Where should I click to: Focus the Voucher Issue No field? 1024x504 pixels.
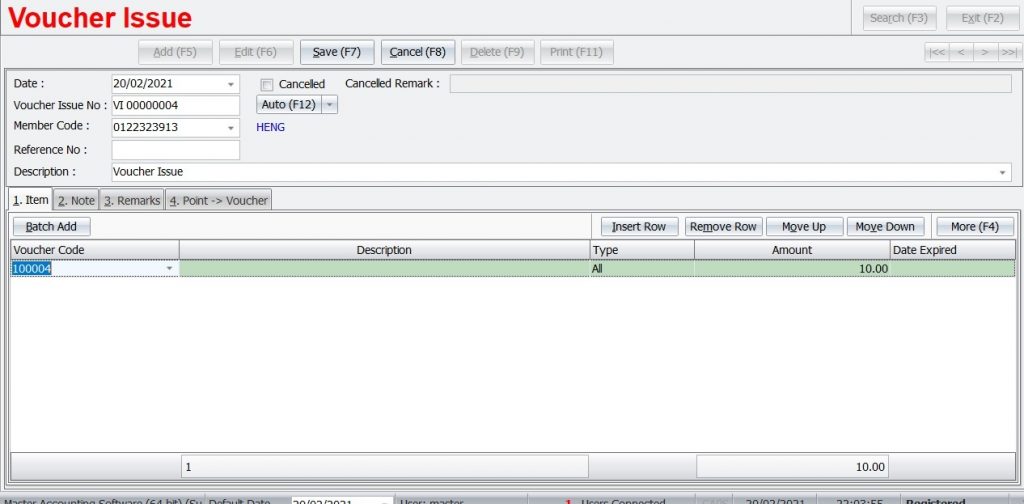176,106
